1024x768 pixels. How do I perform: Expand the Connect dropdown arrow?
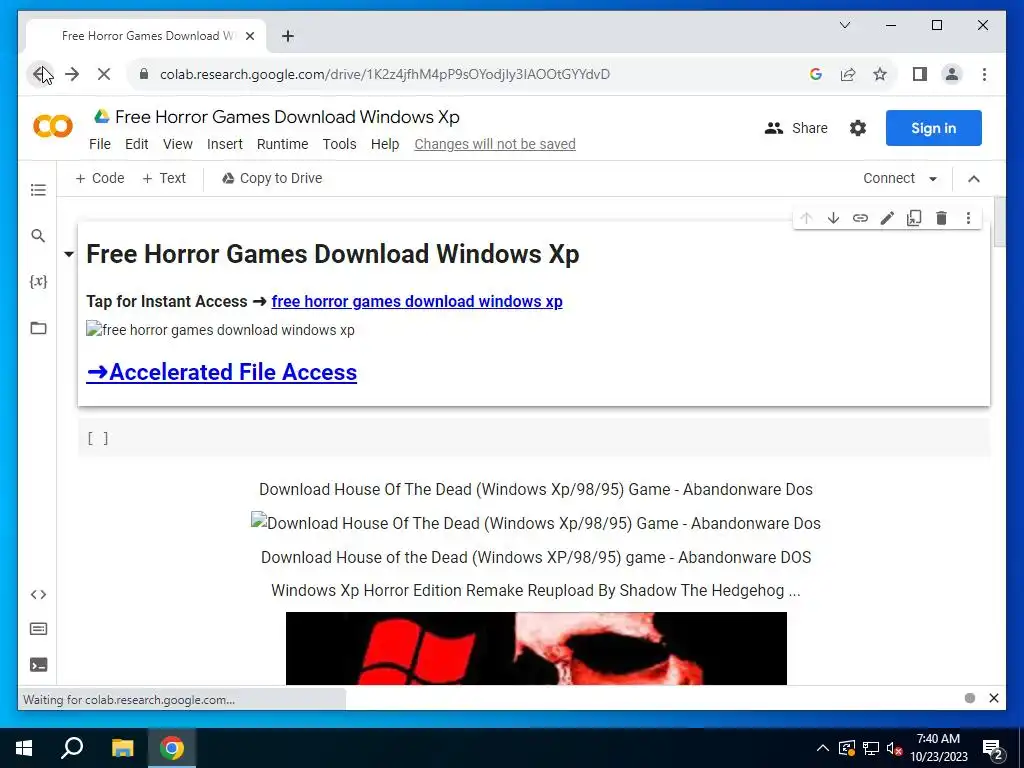[x=933, y=179]
